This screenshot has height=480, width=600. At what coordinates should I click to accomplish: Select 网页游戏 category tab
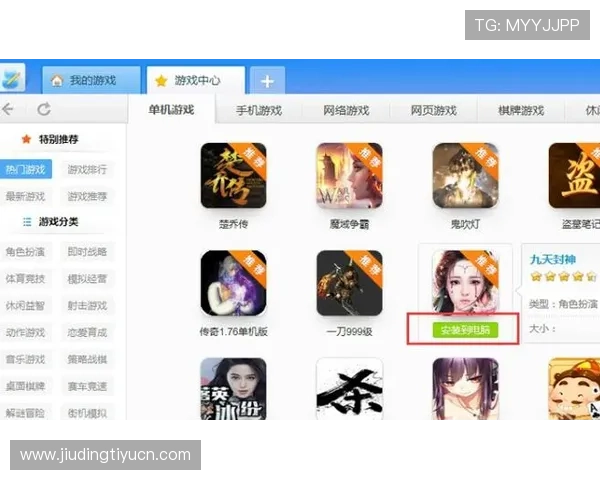[434, 111]
